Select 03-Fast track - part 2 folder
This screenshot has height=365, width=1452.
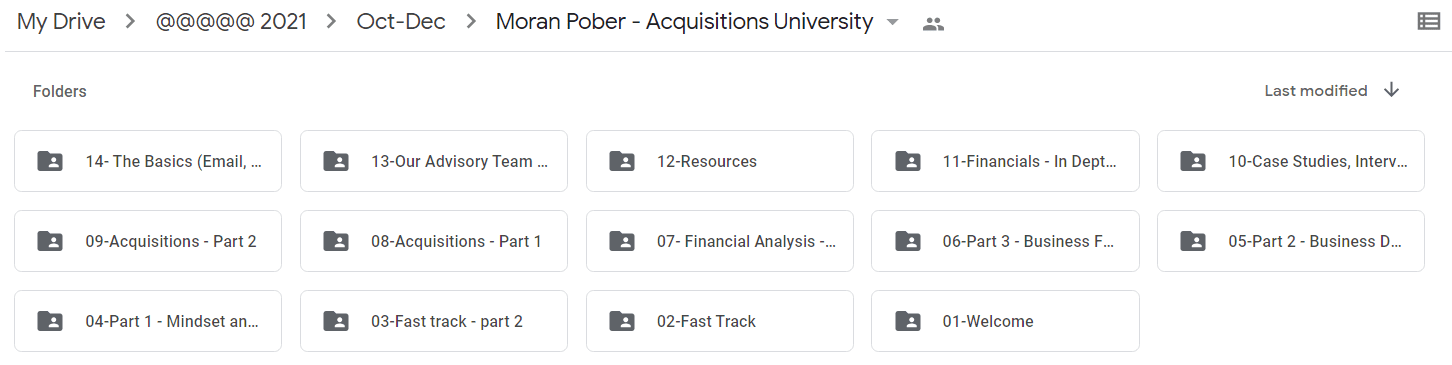coord(434,321)
